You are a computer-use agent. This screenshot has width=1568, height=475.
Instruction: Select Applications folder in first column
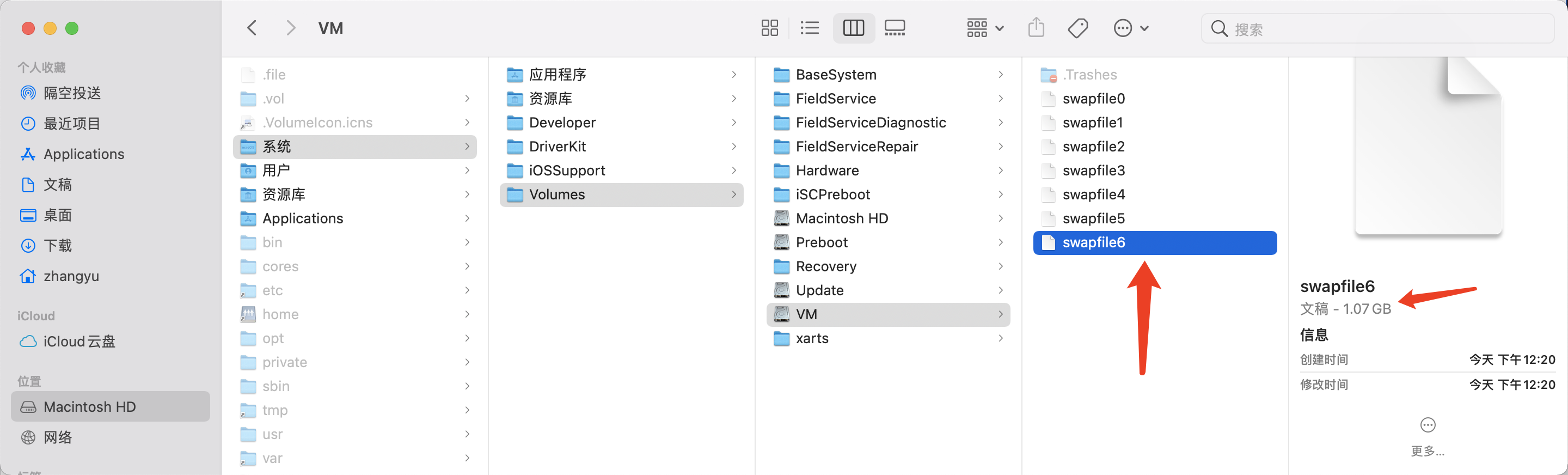[355, 218]
